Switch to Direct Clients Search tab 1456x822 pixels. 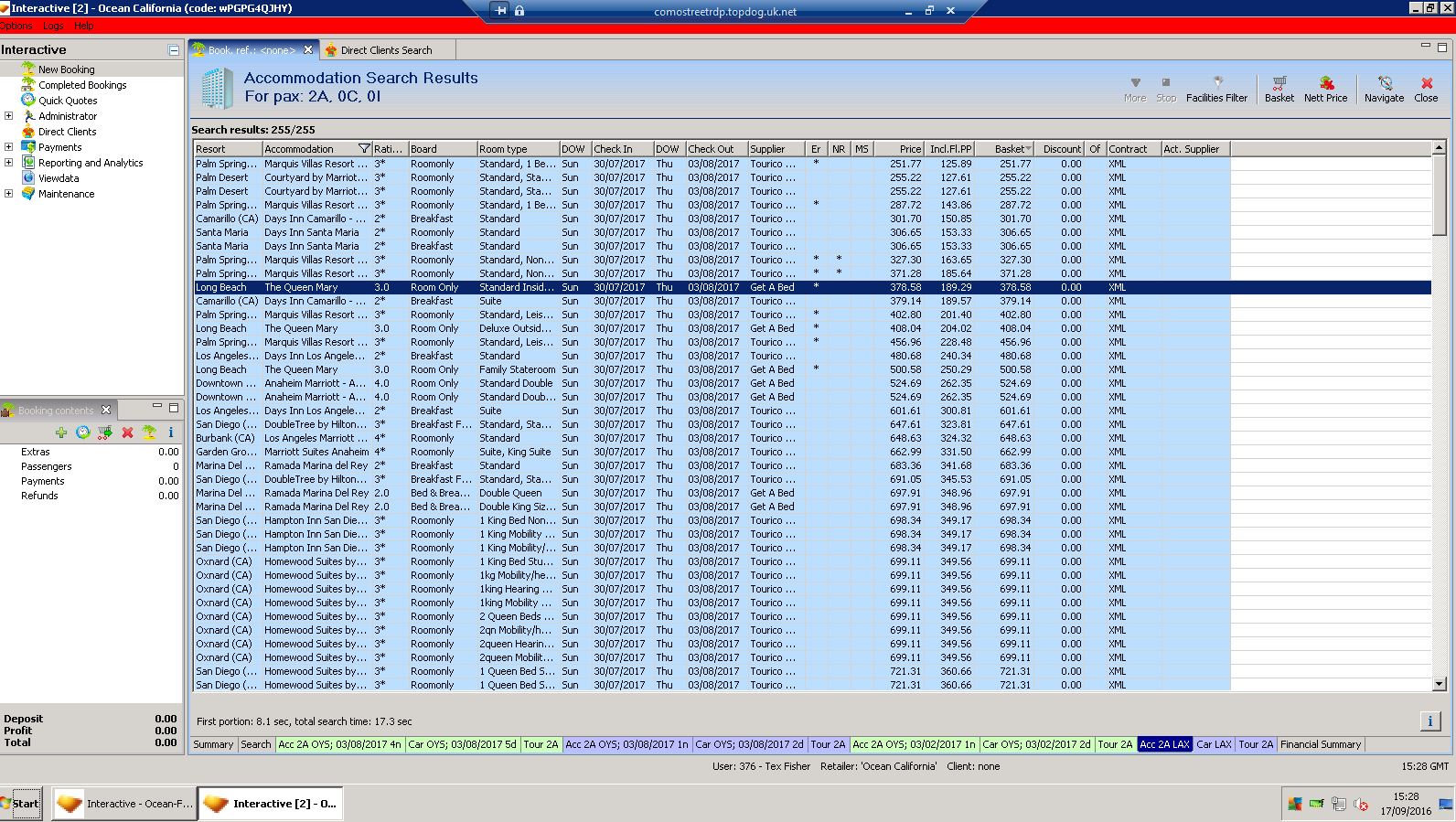click(x=386, y=50)
